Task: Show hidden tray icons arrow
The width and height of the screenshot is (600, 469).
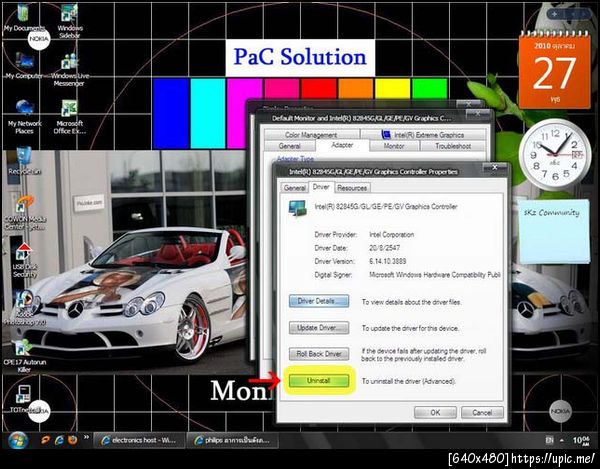Action: tap(562, 440)
